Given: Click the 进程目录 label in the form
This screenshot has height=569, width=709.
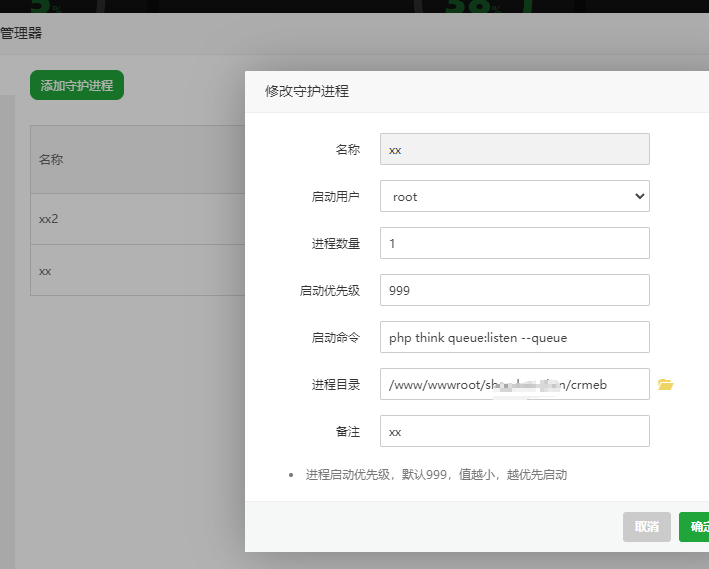Looking at the screenshot, I should coord(335,385).
